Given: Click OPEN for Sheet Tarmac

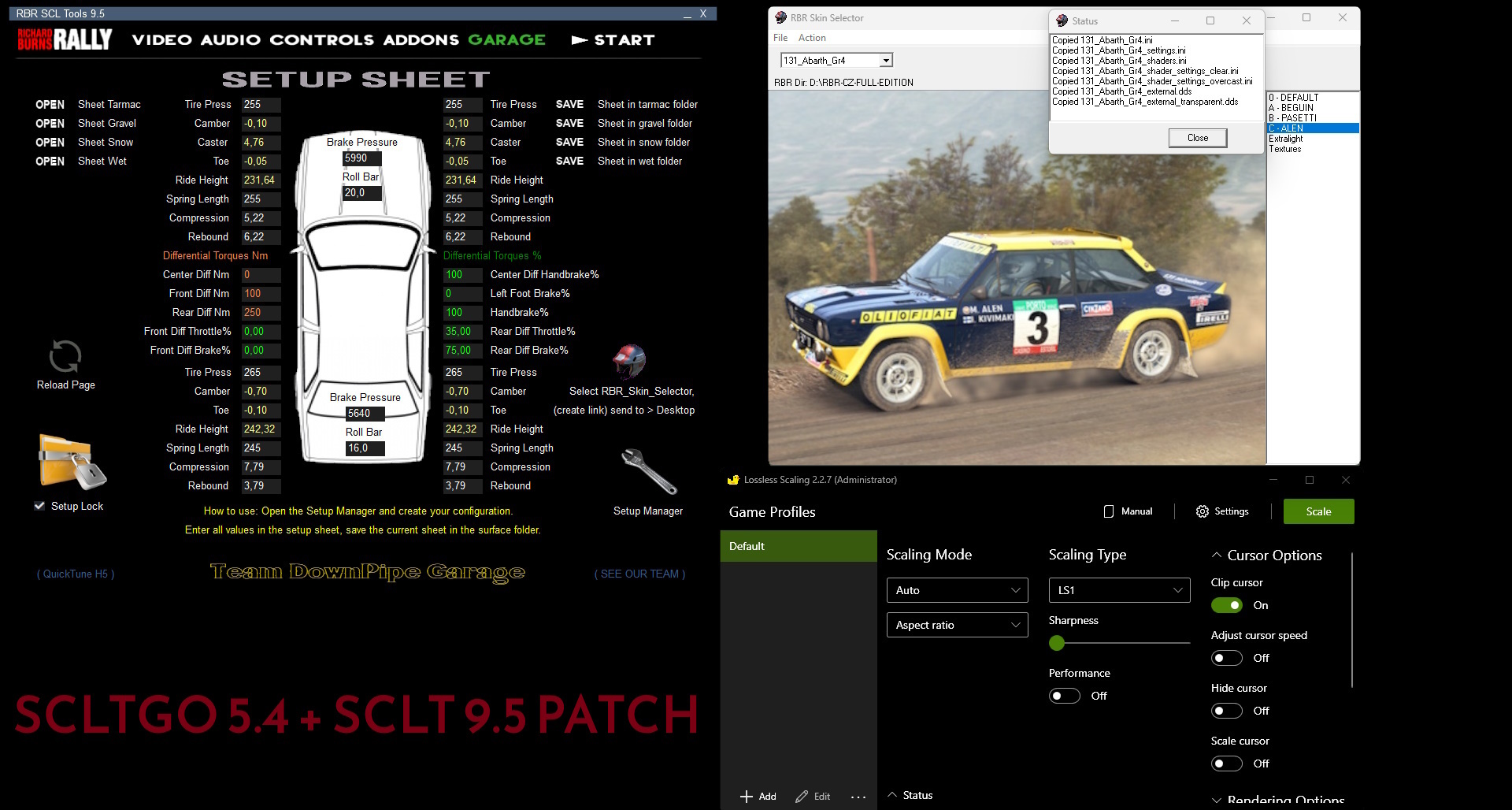Looking at the screenshot, I should click(50, 105).
